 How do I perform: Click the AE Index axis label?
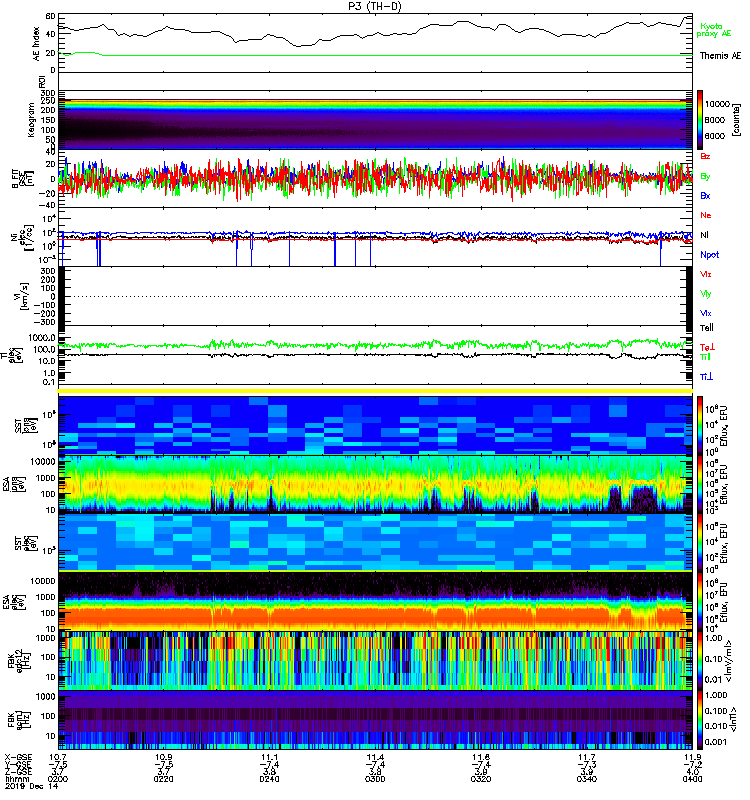[x=36, y=43]
